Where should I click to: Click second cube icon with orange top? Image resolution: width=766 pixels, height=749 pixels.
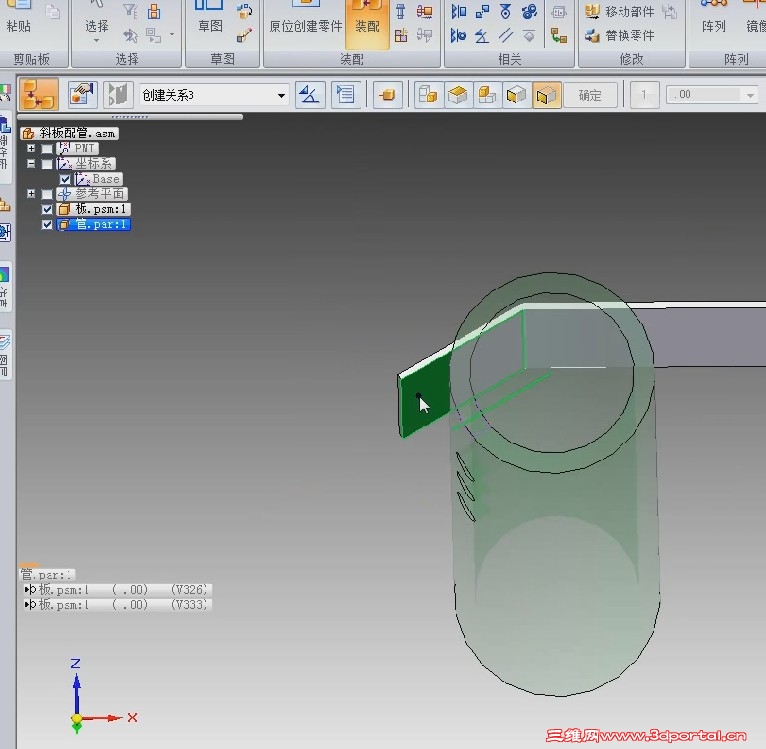point(458,94)
